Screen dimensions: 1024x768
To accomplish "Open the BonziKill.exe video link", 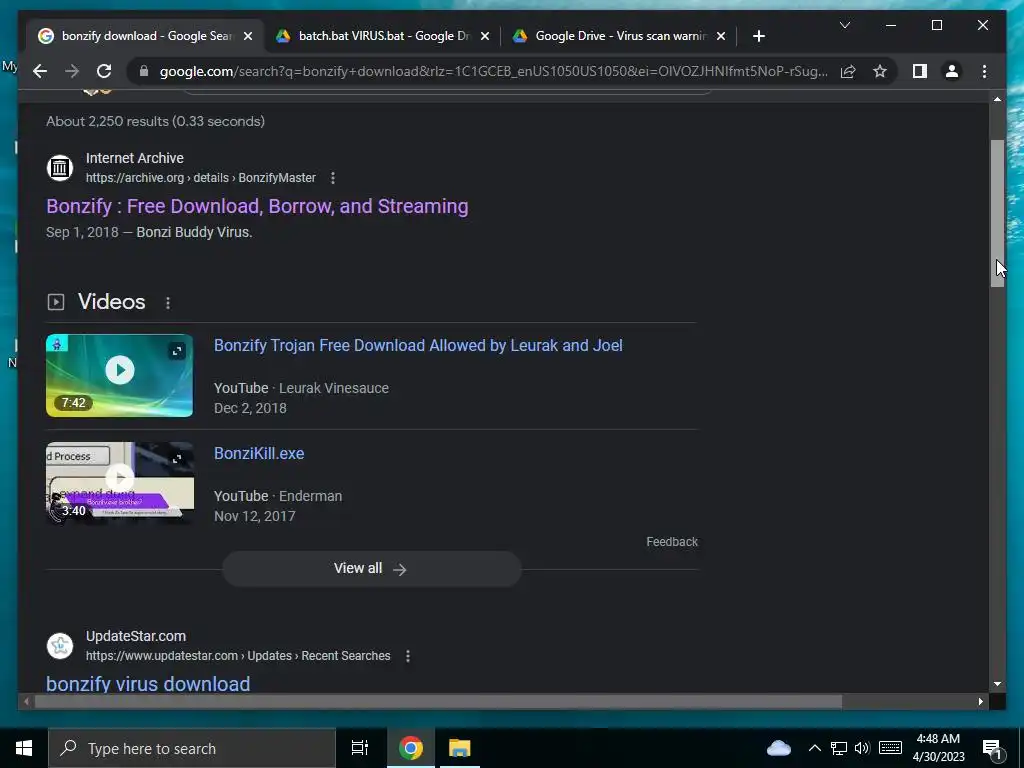I will click(x=259, y=453).
